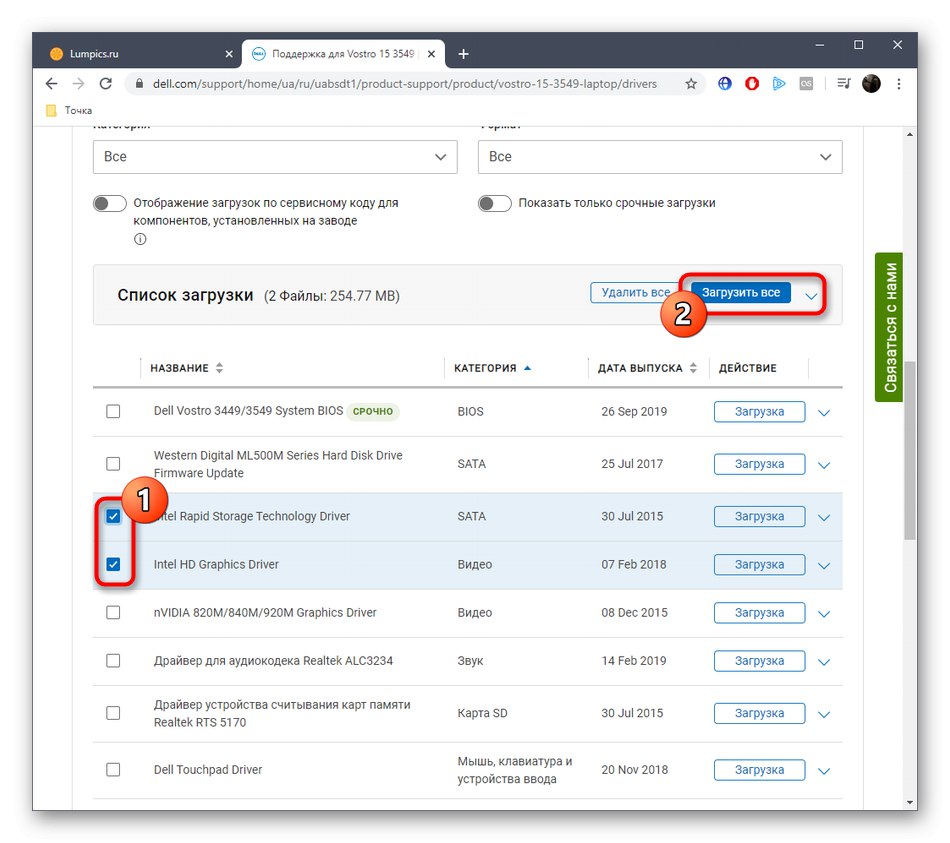The image size is (950, 843).
Task: Open the red Opera-style extension icon
Action: tap(752, 84)
